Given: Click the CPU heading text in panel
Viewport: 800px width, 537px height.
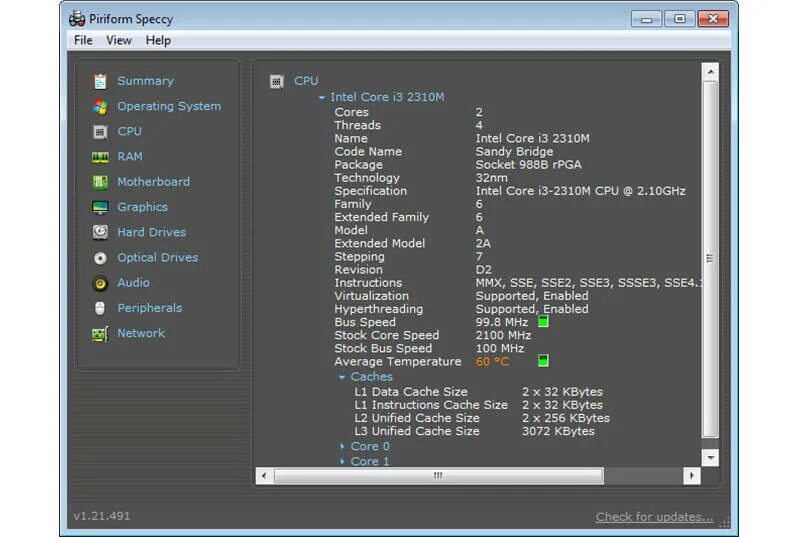Looking at the screenshot, I should click(306, 81).
